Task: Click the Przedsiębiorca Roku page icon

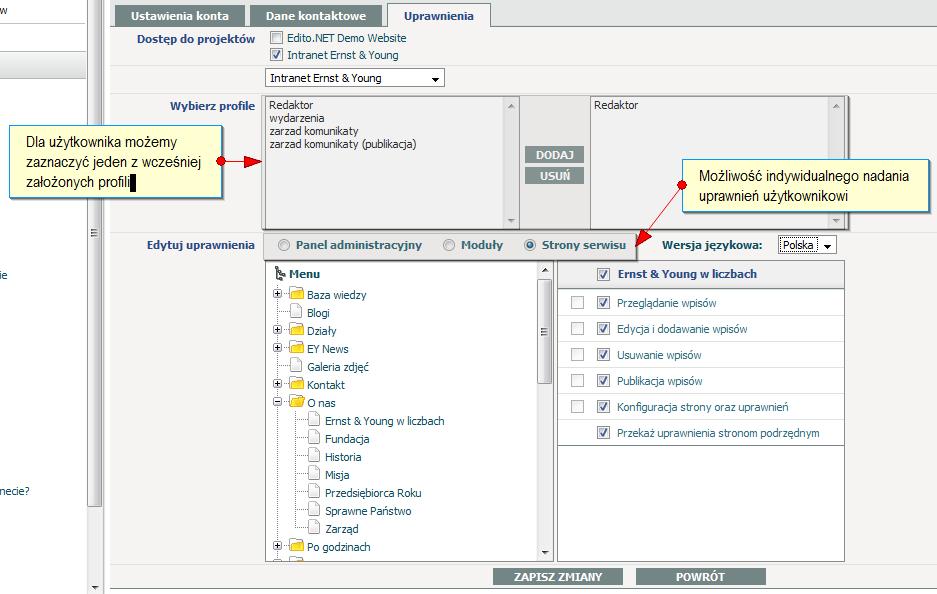Action: [x=314, y=492]
